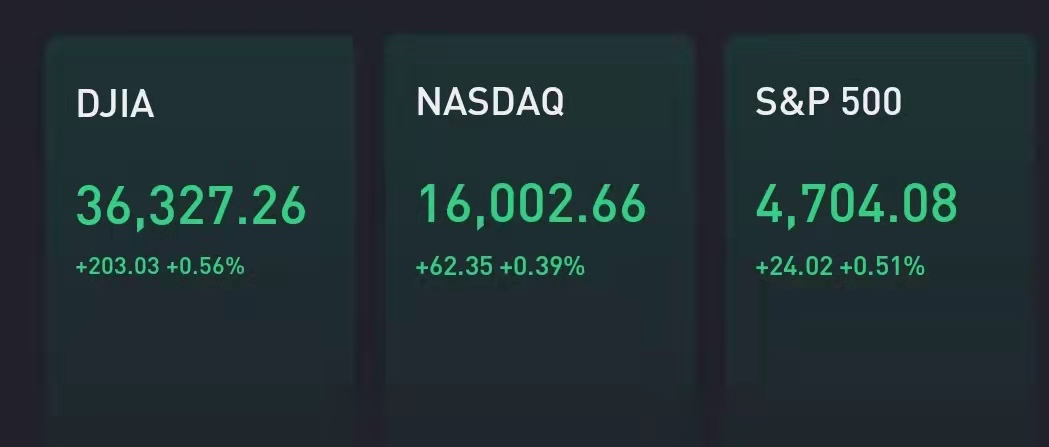This screenshot has width=1049, height=447.
Task: Open the DJIA index card title
Action: (116, 104)
